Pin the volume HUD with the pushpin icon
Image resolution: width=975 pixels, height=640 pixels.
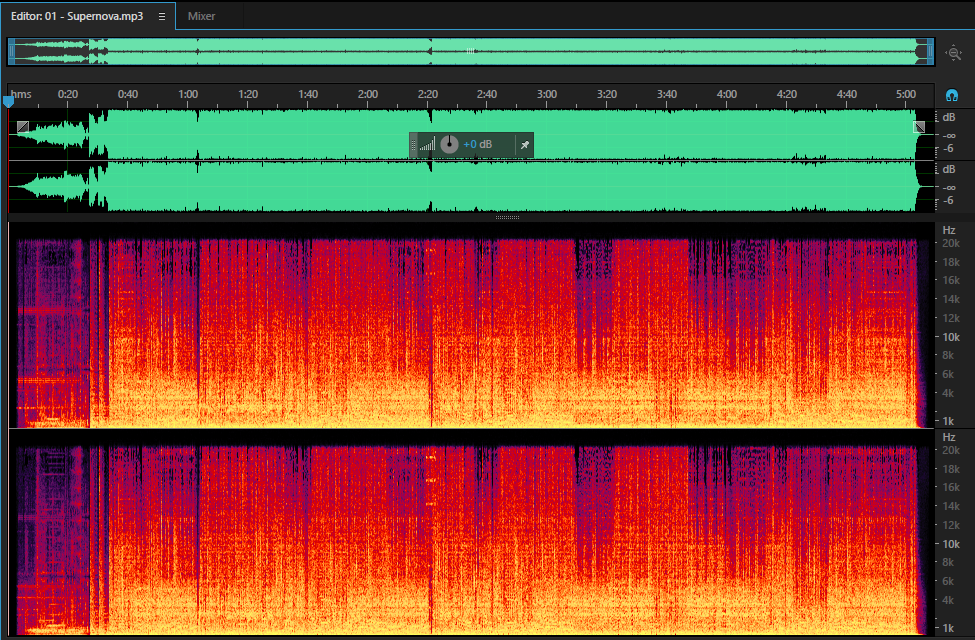525,145
